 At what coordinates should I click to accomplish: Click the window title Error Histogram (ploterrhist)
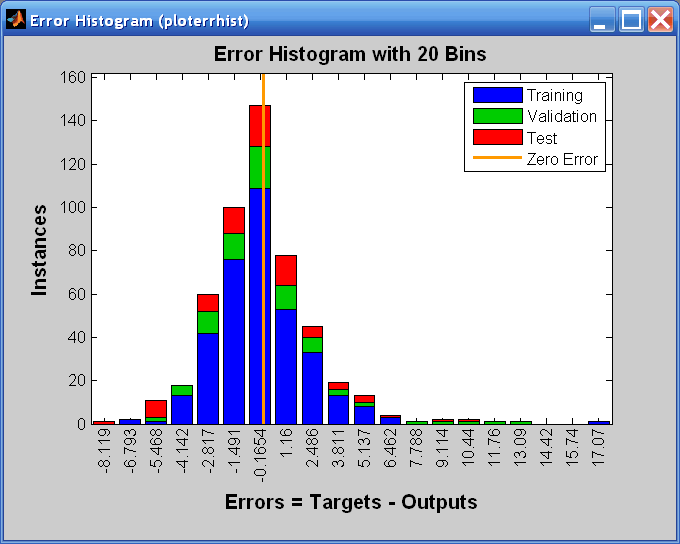tap(139, 21)
